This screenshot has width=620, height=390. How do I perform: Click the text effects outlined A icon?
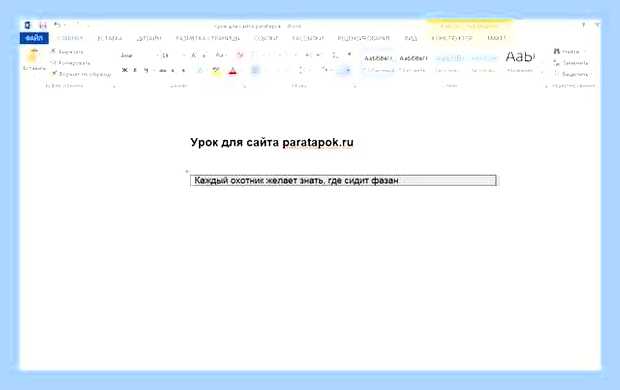[200, 71]
